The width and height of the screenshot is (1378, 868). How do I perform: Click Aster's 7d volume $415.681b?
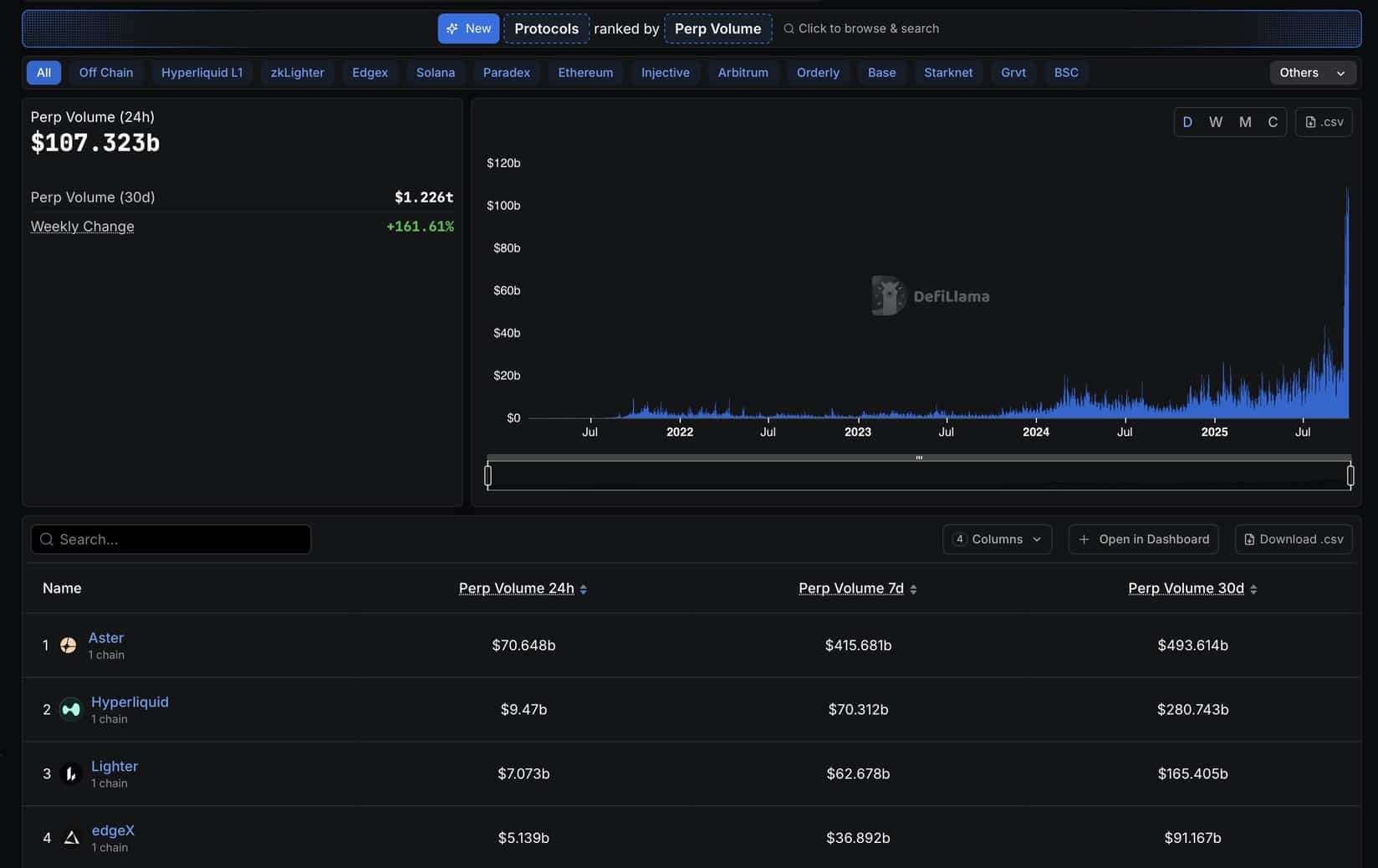pyautogui.click(x=859, y=646)
